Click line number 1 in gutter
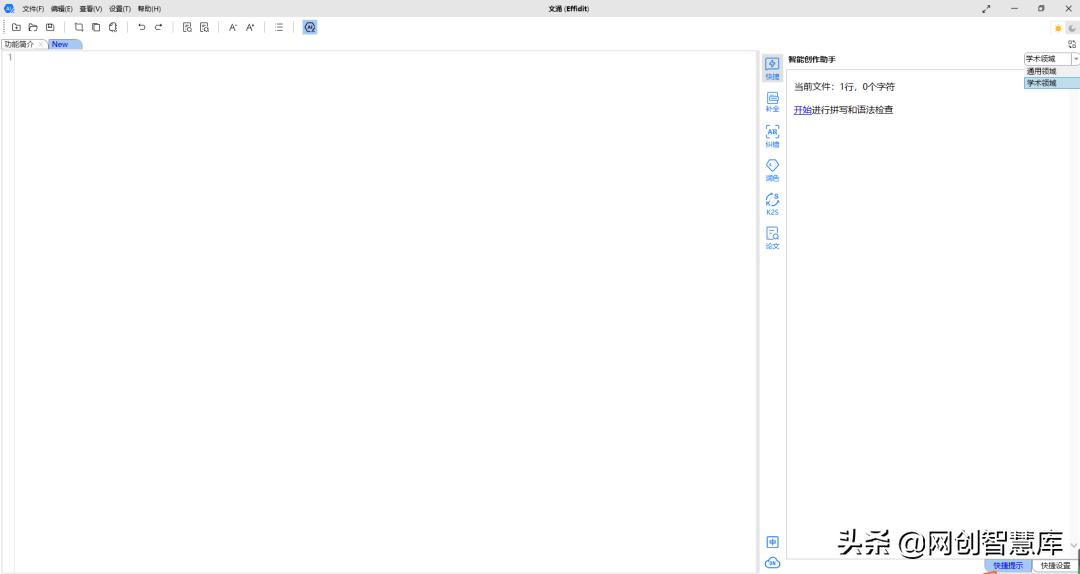 coord(10,57)
